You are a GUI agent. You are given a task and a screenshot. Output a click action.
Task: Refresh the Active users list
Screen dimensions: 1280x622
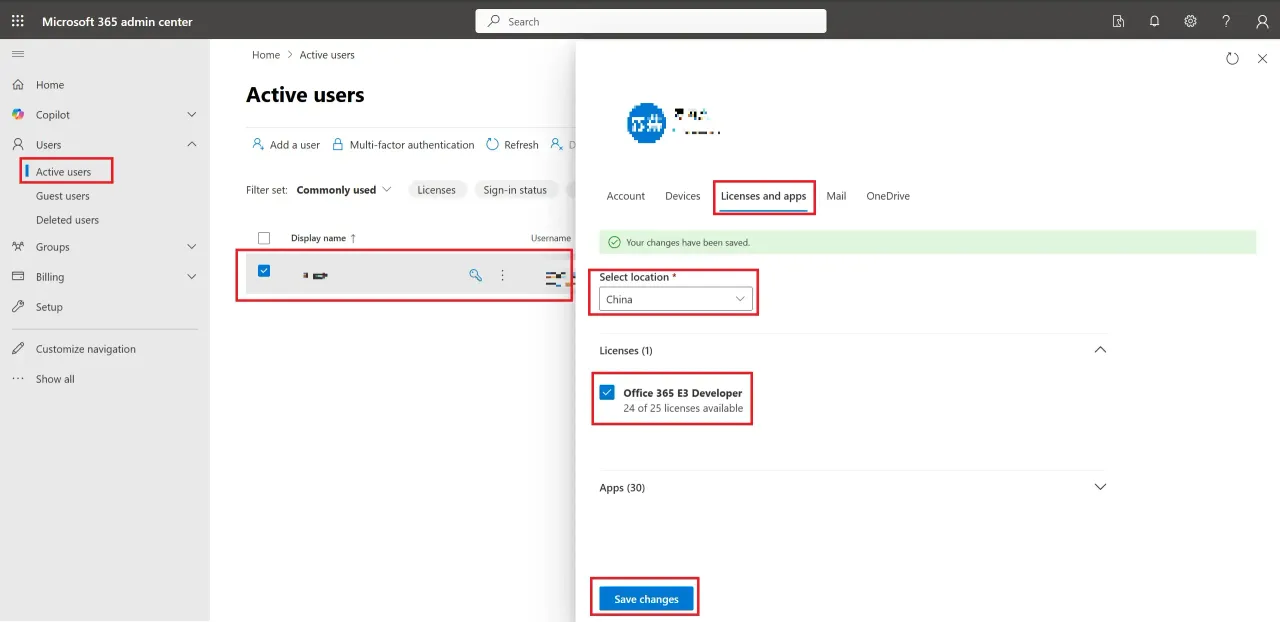click(x=512, y=145)
